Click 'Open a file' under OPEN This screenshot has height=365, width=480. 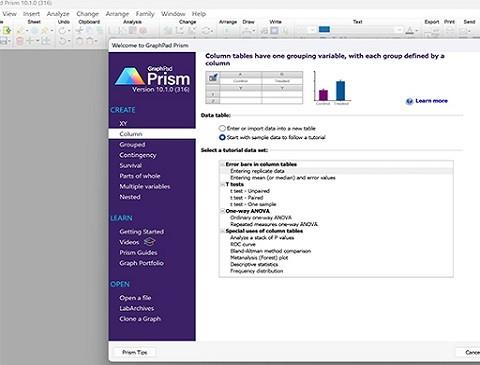(x=135, y=298)
